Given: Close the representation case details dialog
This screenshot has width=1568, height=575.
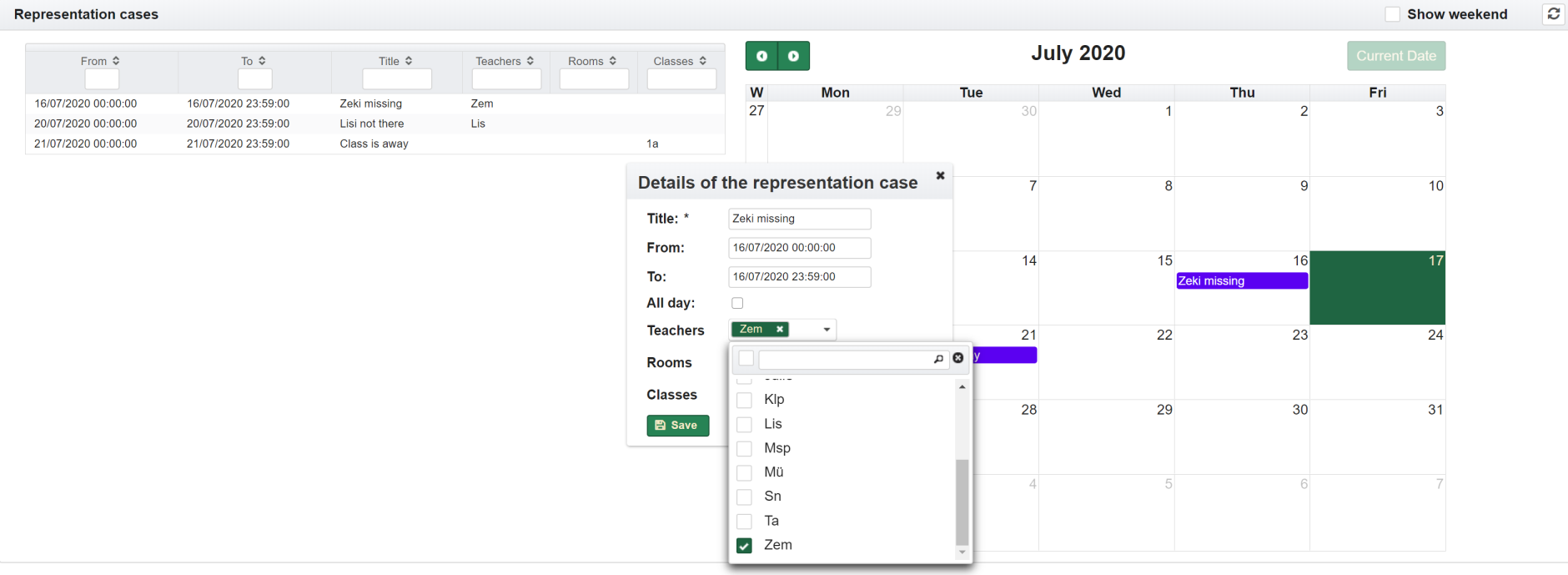Looking at the screenshot, I should pyautogui.click(x=940, y=175).
